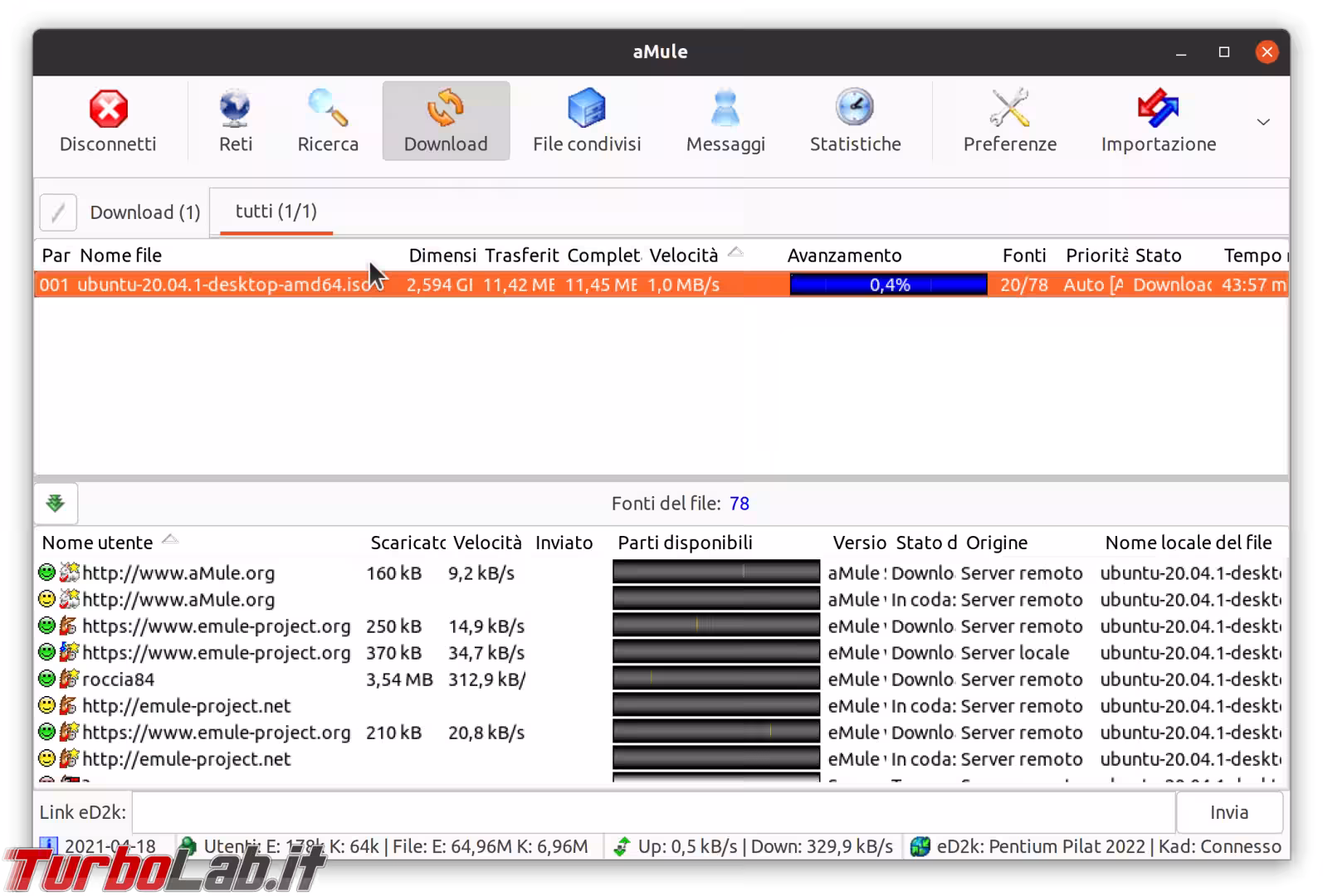Image resolution: width=1323 pixels, height=896 pixels.
Task: Open the Messaggi window
Action: 725,121
